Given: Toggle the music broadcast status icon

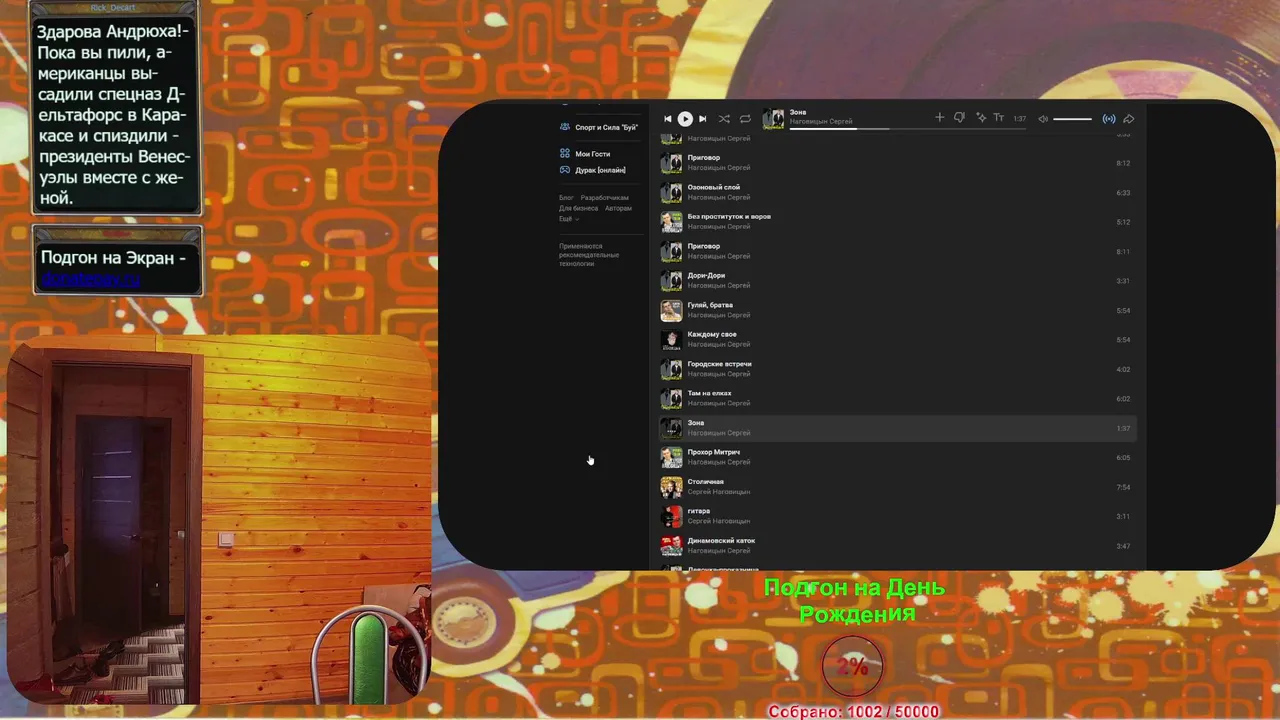Looking at the screenshot, I should pos(1109,119).
